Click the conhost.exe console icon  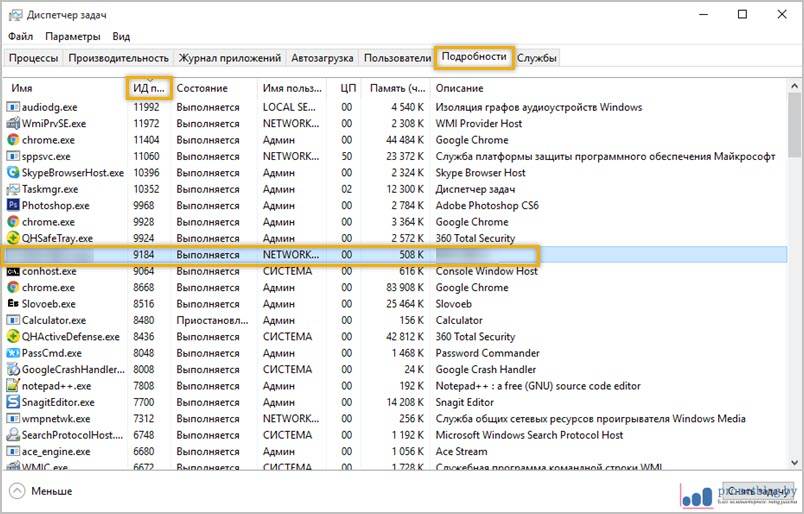[13, 271]
